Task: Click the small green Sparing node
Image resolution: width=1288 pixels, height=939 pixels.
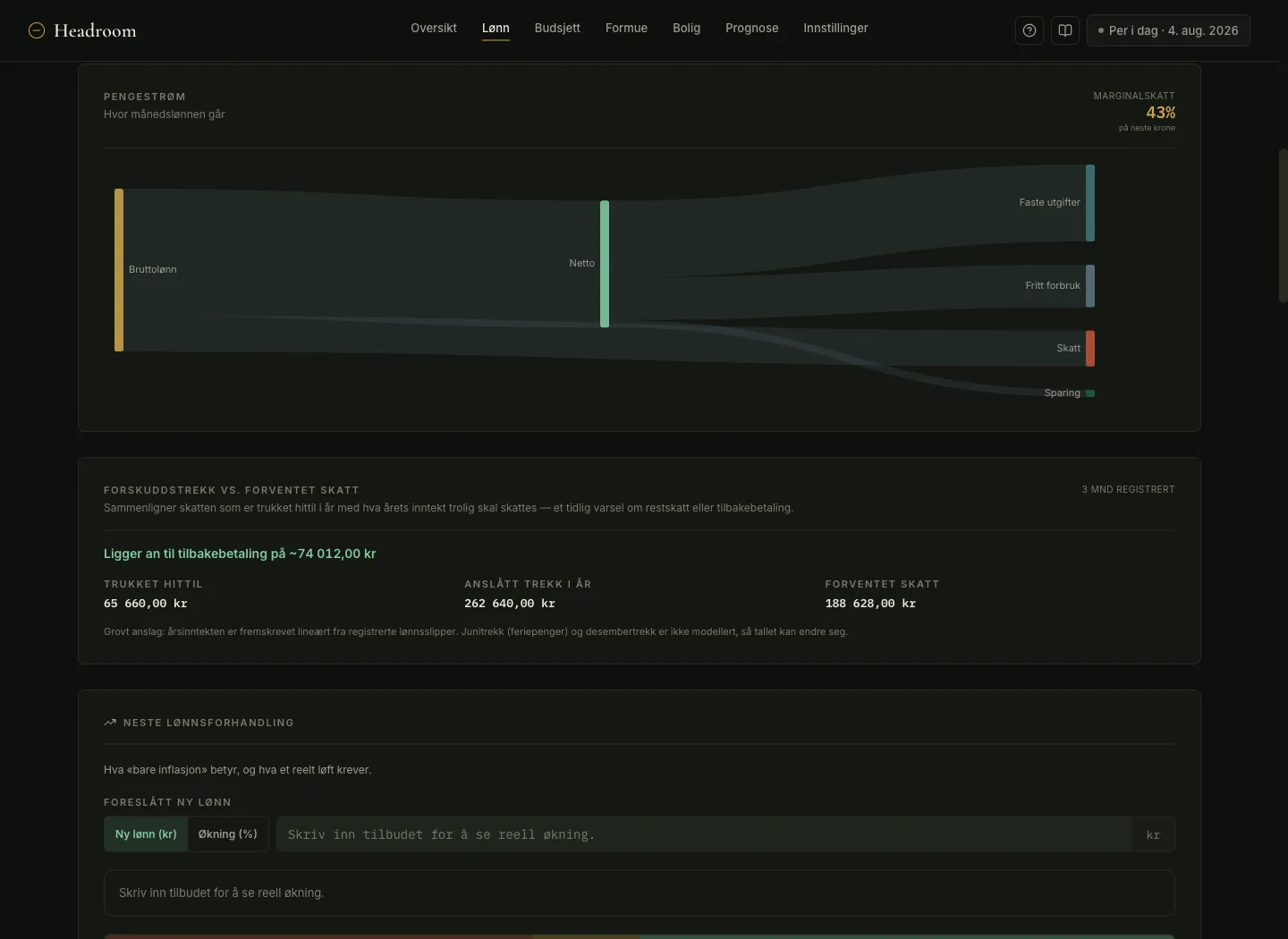Action: tap(1090, 393)
